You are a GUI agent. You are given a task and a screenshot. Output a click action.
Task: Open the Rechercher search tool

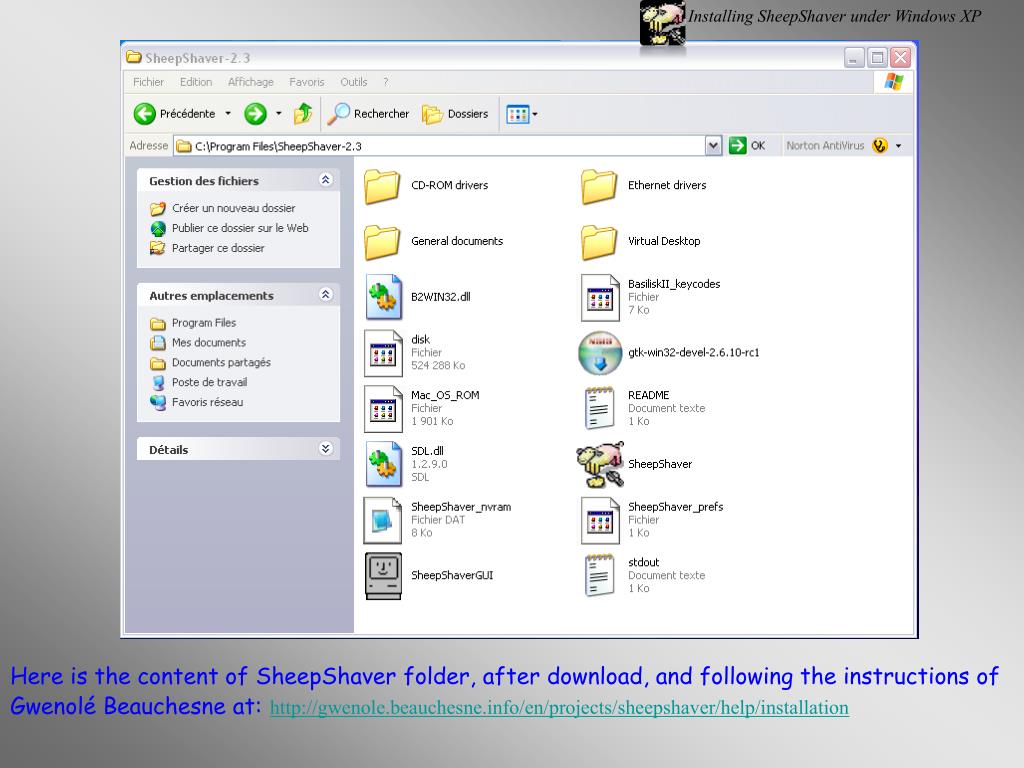click(x=368, y=114)
